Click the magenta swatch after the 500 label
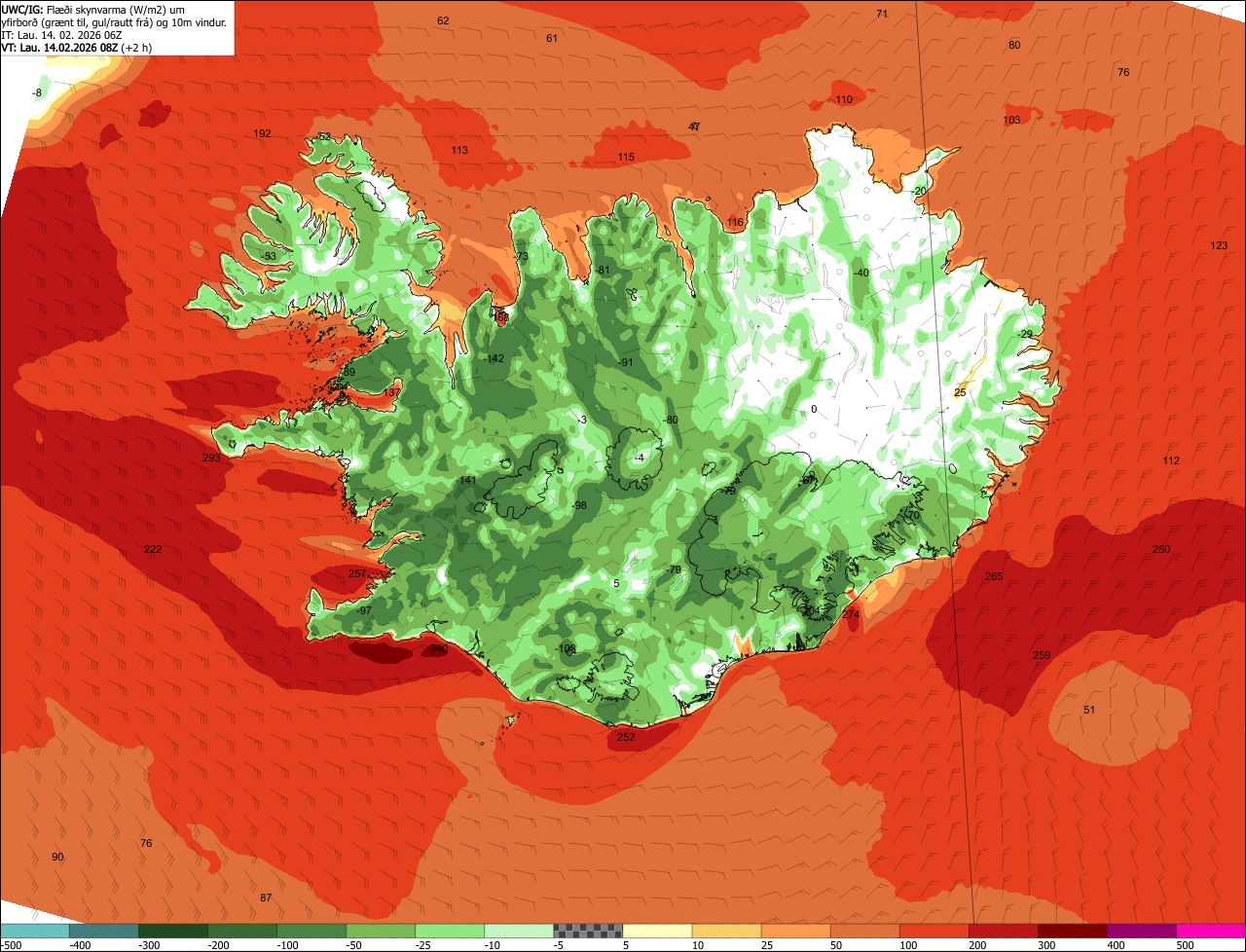 pos(1210,931)
